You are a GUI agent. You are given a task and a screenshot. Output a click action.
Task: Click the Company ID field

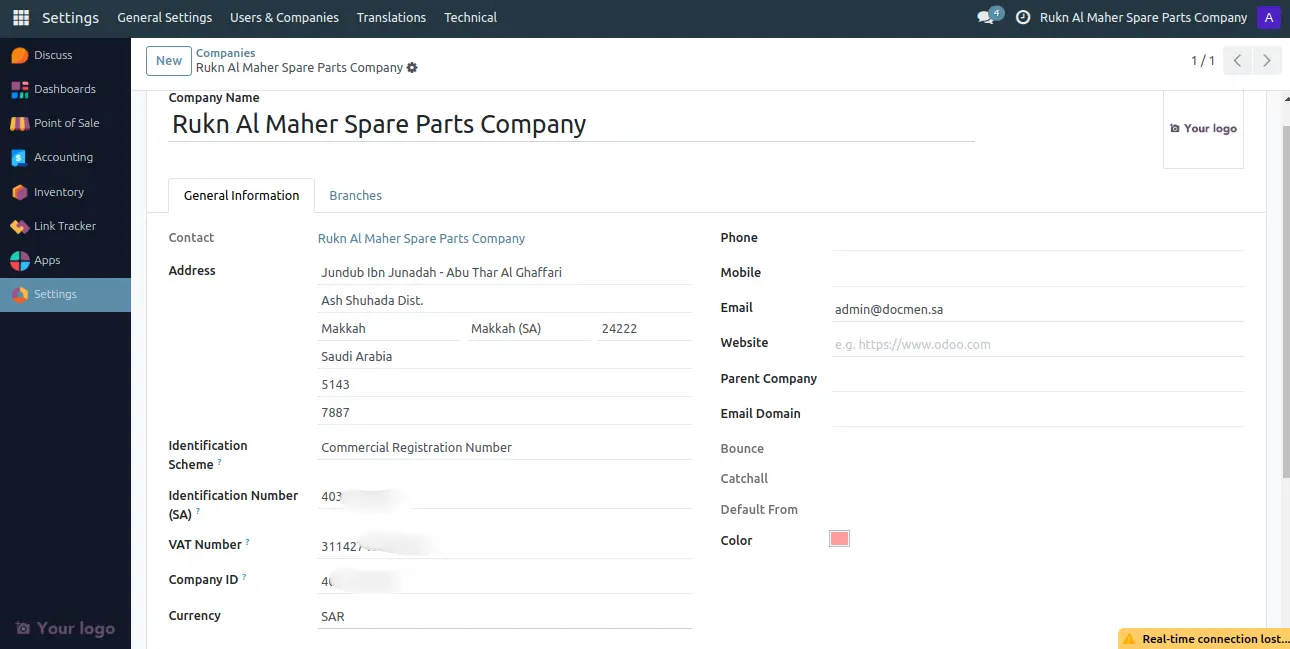click(504, 581)
